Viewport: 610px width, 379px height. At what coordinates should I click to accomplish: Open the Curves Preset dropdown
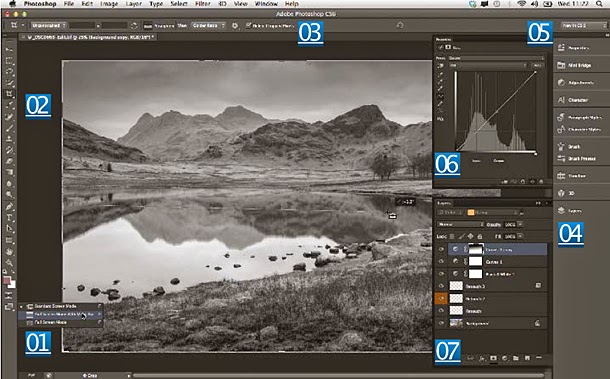click(497, 58)
